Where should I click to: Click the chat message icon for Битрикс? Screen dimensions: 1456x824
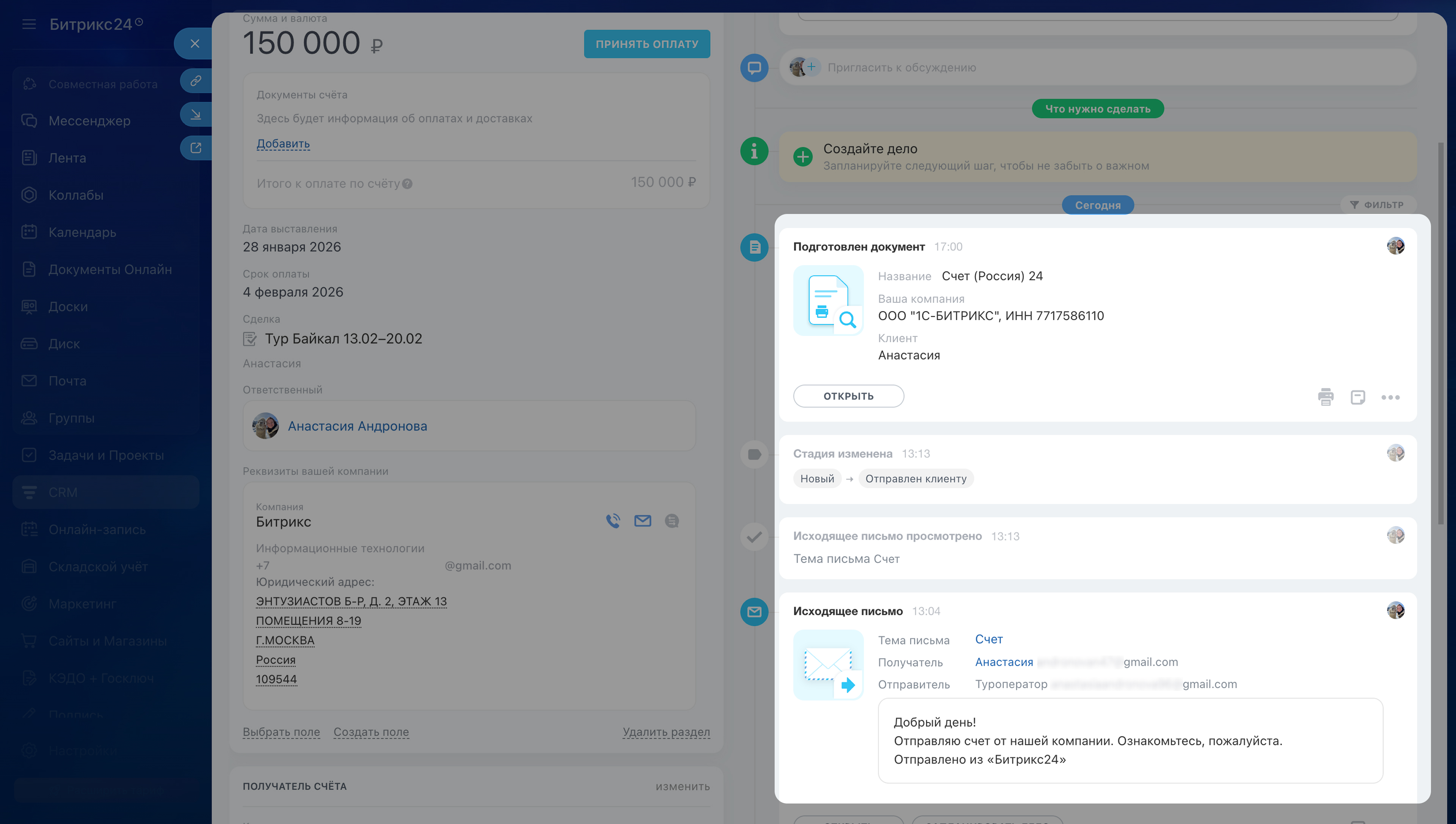pyautogui.click(x=672, y=521)
